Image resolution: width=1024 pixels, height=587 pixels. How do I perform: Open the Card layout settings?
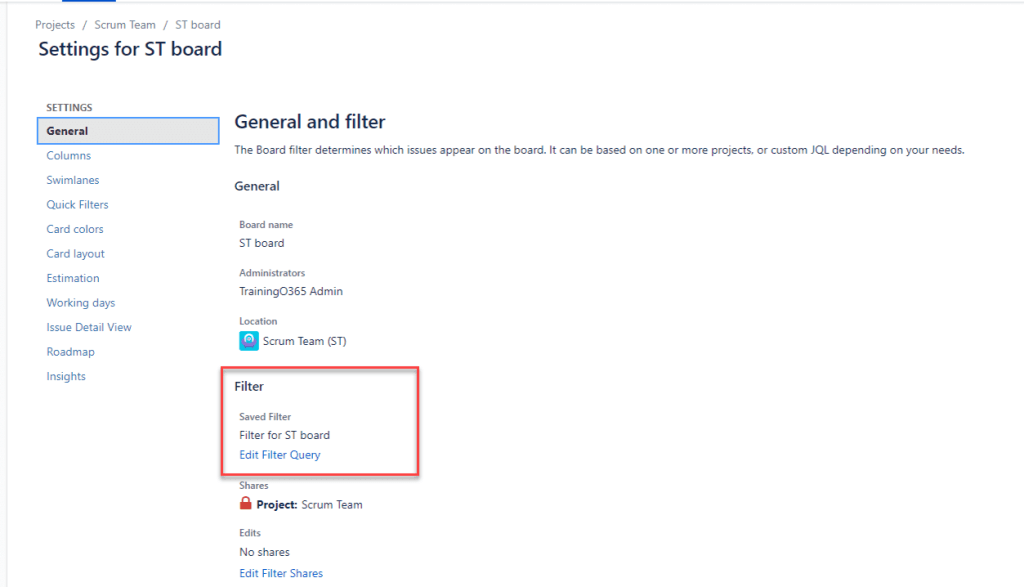74,253
